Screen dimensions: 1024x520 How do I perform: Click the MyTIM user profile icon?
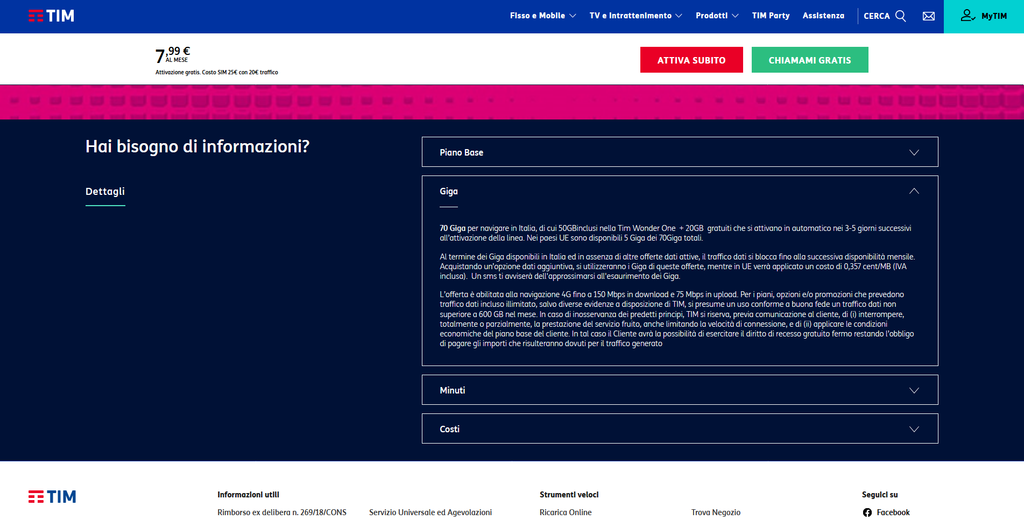pos(968,16)
